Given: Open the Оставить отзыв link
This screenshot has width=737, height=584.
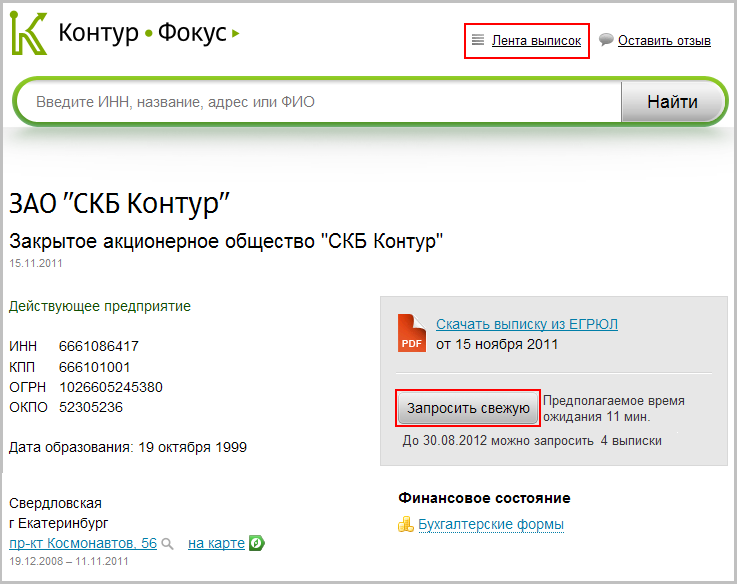Looking at the screenshot, I should click(x=664, y=41).
